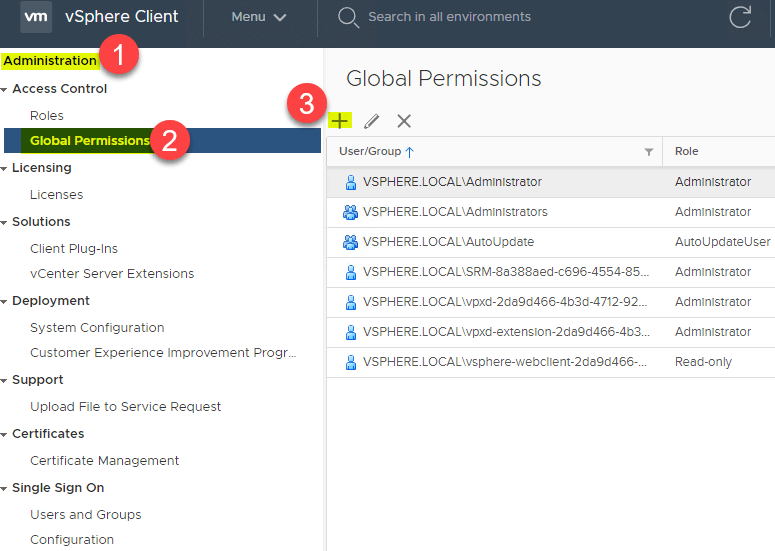This screenshot has width=775, height=551.
Task: Click user icon for vpxd-2da9d466 account
Action: 350,302
